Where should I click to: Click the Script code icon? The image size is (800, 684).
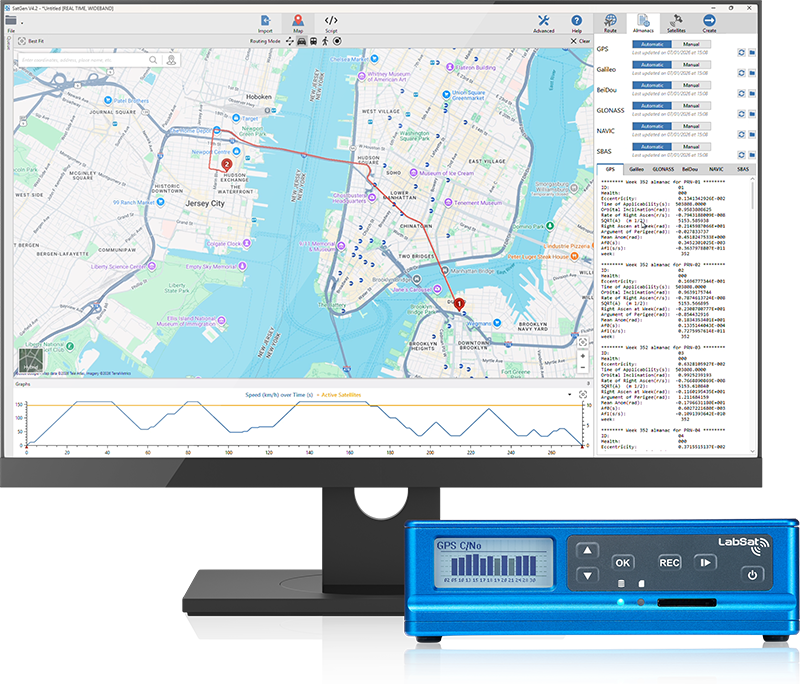(330, 22)
